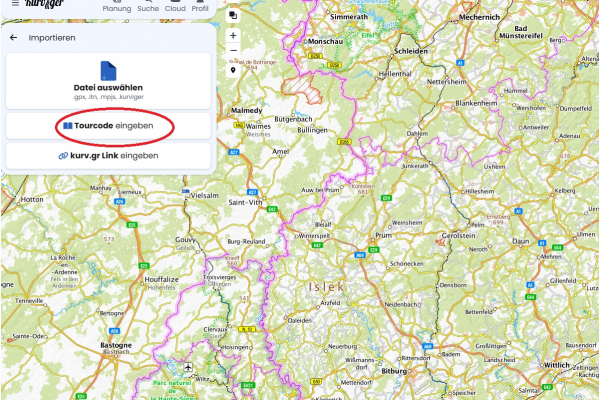Go back using the Importieren arrow
Screen dimensions: 600x400
[14, 37]
